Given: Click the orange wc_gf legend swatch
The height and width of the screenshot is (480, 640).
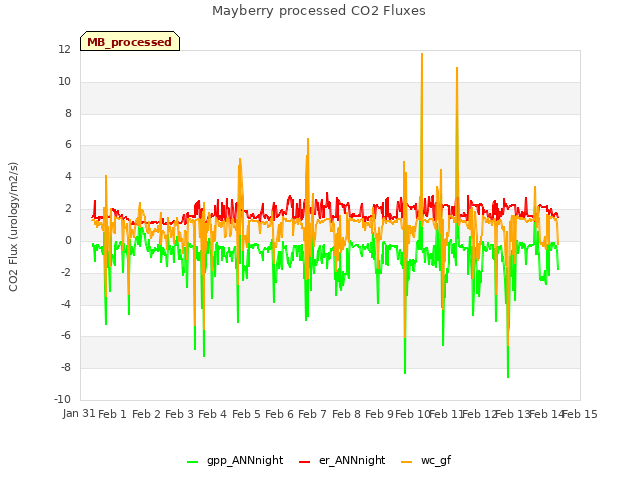Looking at the screenshot, I should (x=407, y=462).
